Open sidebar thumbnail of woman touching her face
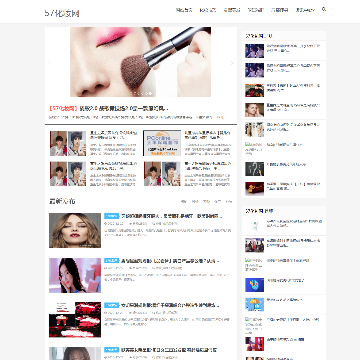Viewport: 360px width, 360px height. [x=255, y=110]
